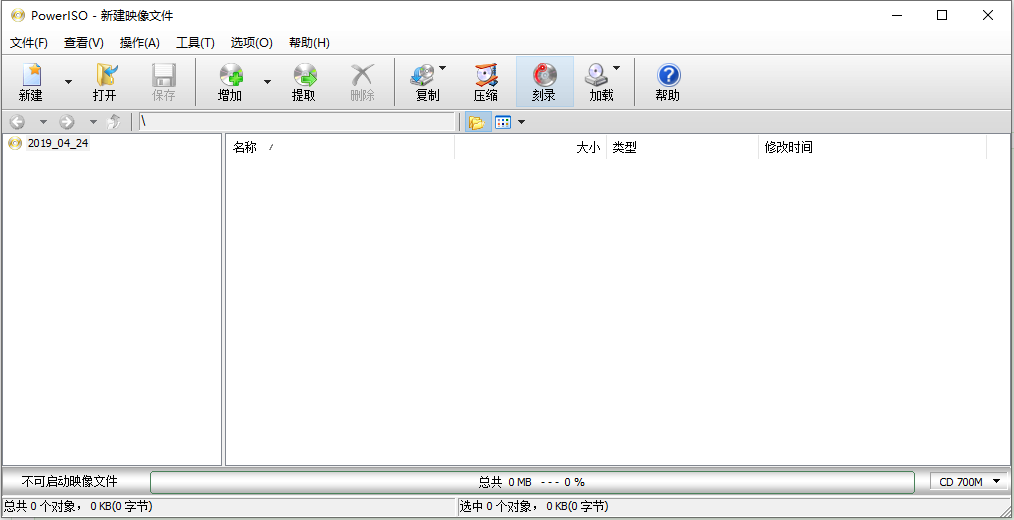Toggle the folder tree pane button
Screen dimensions: 1014x520
click(476, 122)
